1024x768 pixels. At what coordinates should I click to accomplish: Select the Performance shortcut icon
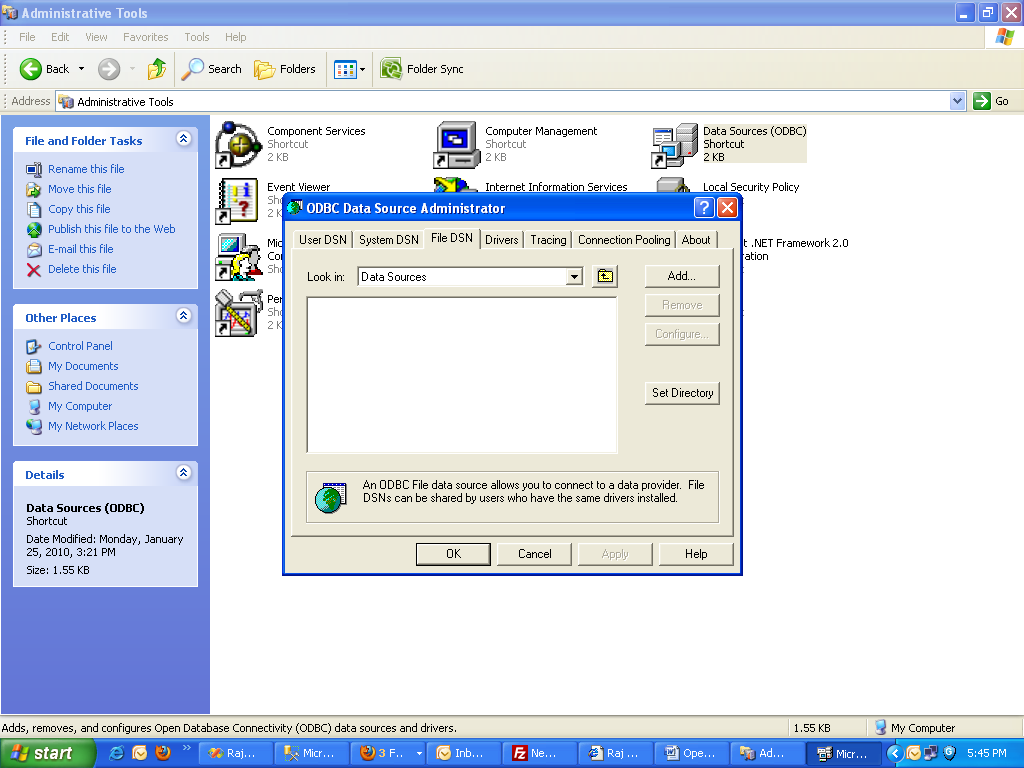pyautogui.click(x=238, y=313)
